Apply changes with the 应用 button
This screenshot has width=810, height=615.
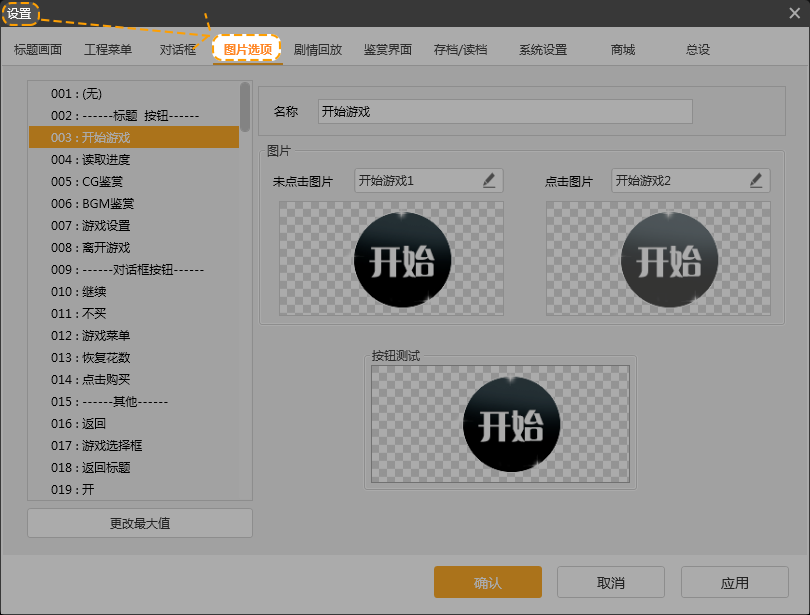(x=734, y=582)
